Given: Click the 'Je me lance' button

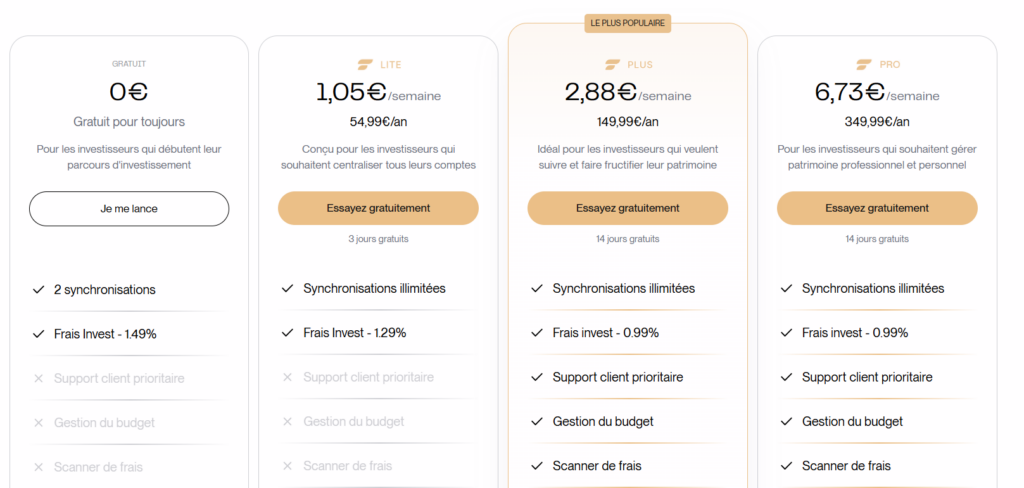Looking at the screenshot, I should (129, 209).
